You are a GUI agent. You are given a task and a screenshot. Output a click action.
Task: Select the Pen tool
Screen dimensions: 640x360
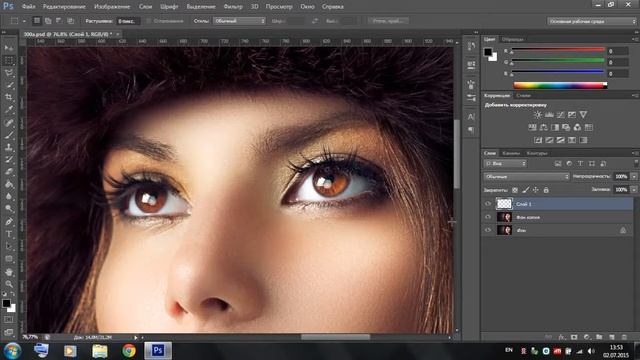tap(9, 222)
